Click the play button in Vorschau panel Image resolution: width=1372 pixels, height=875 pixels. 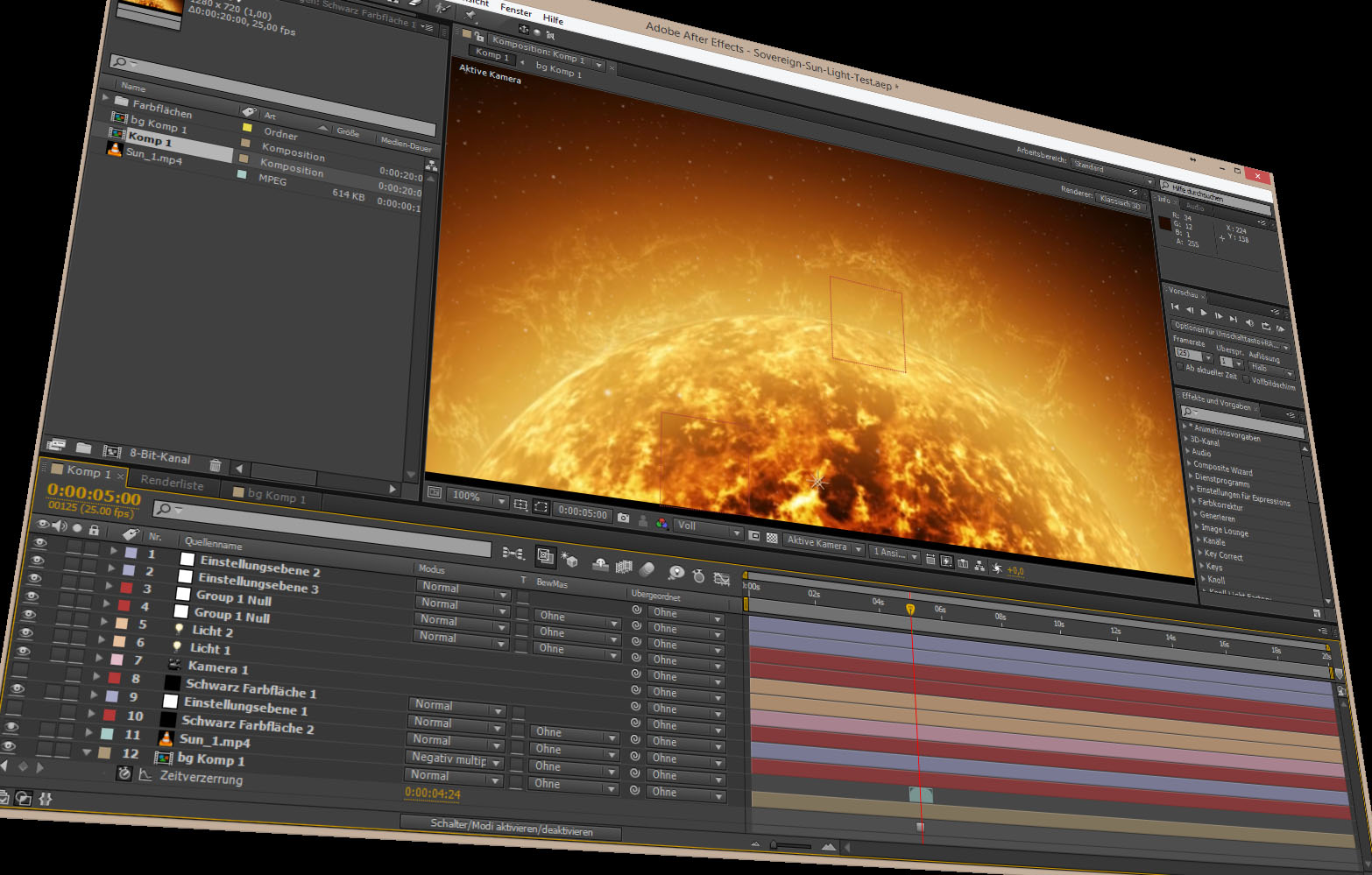click(1204, 312)
